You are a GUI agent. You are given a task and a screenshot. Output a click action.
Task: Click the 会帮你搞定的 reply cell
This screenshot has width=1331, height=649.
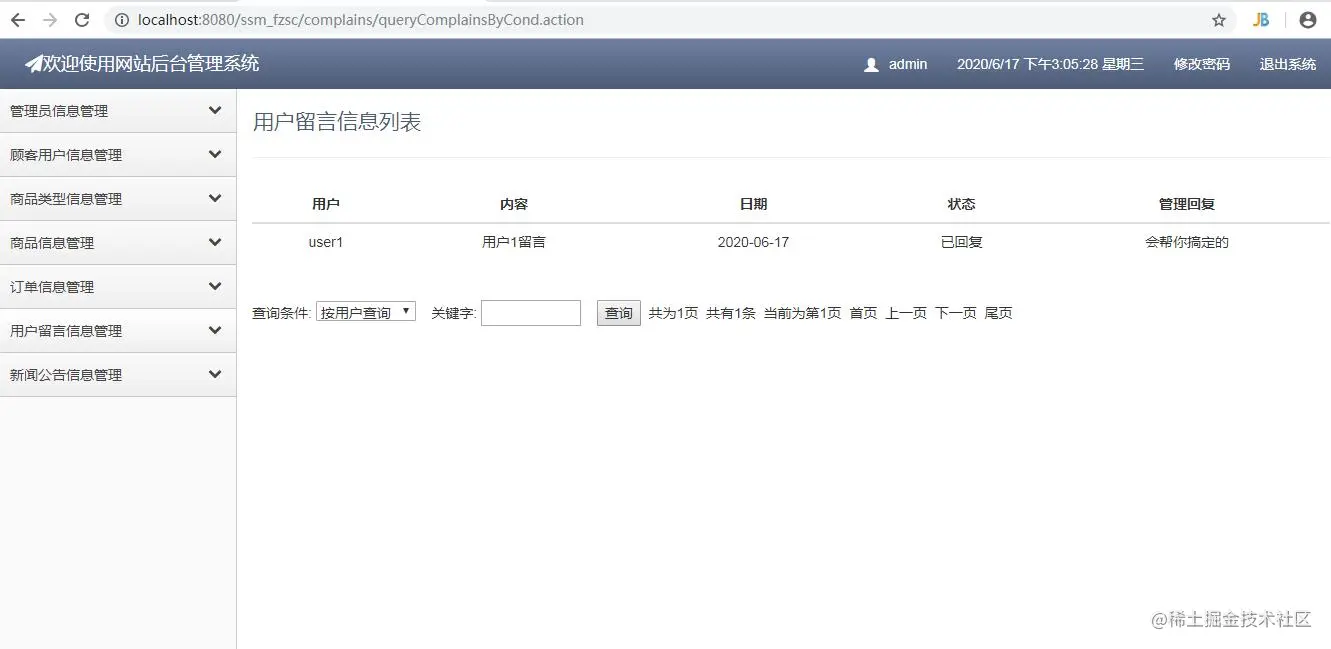tap(1187, 242)
